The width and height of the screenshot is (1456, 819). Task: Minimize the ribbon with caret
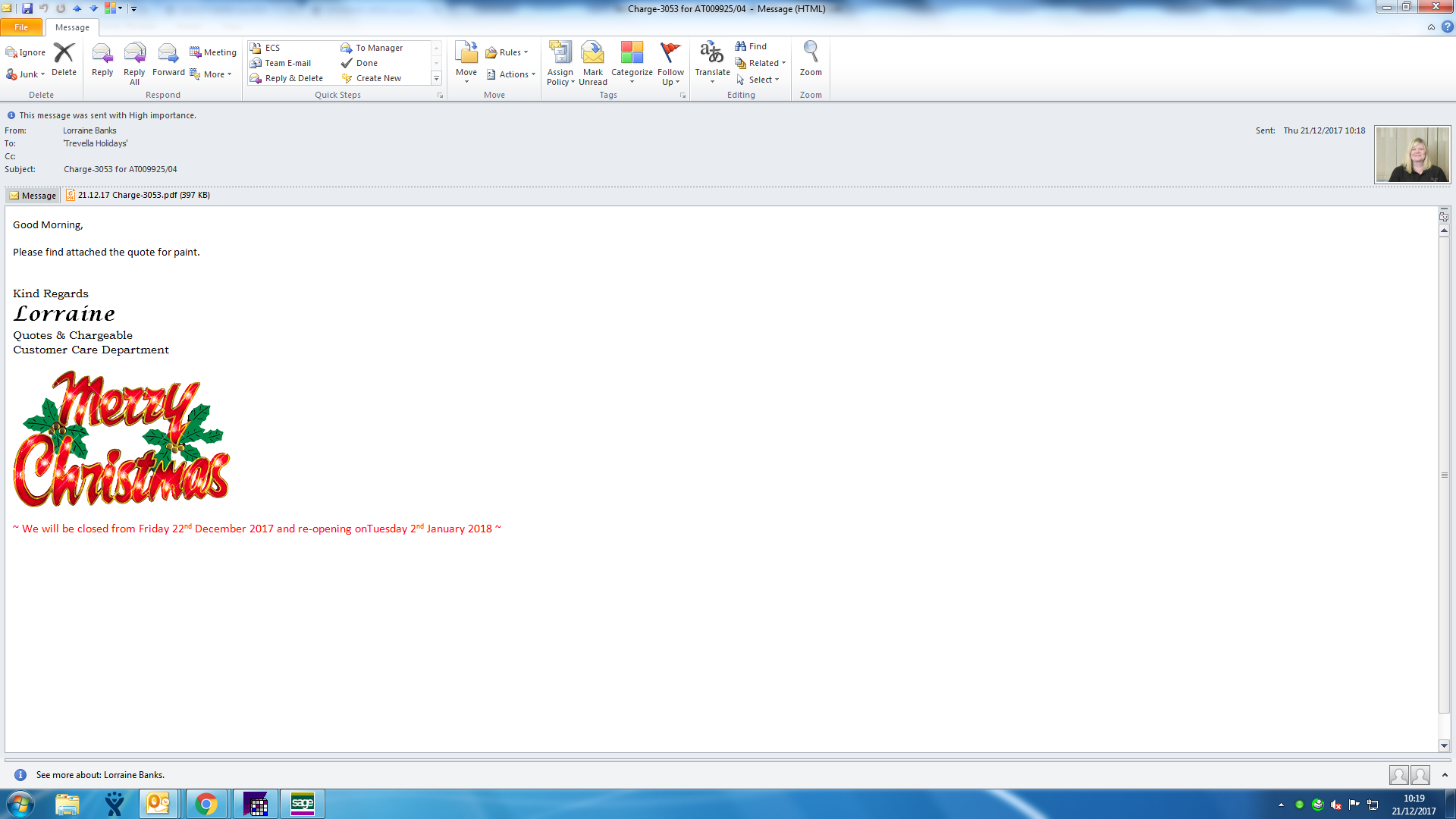tap(1431, 27)
